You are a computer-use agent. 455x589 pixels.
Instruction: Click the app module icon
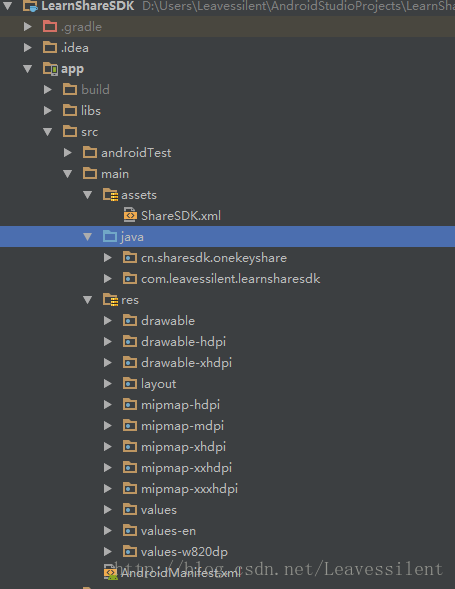(50, 69)
